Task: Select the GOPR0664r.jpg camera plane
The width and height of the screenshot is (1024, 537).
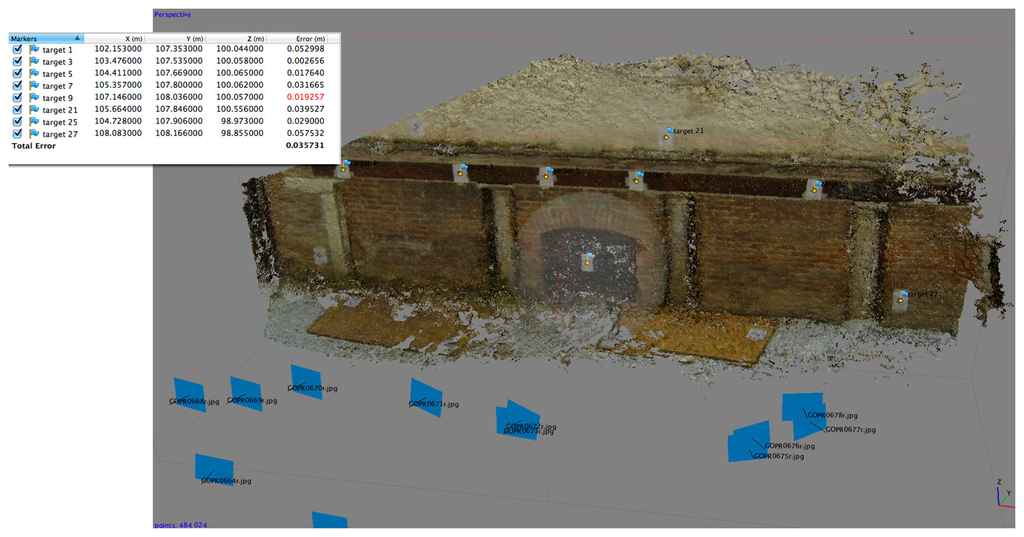Action: click(214, 472)
